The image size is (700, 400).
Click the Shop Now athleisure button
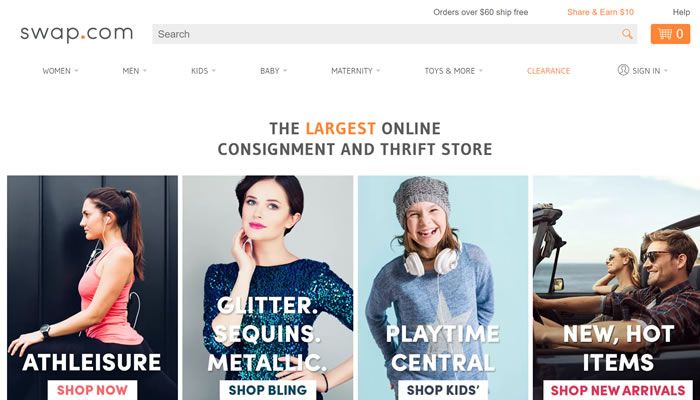click(x=92, y=390)
